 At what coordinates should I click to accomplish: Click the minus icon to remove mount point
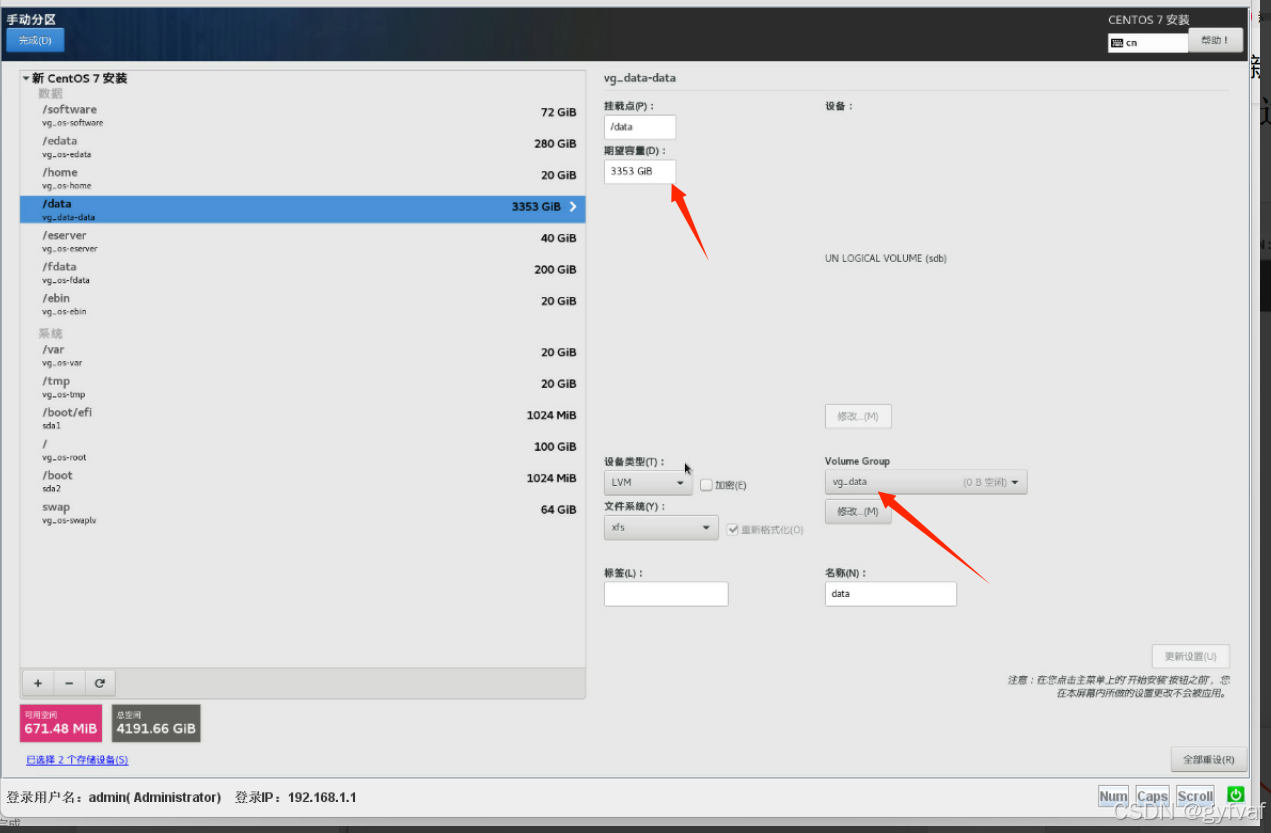click(x=69, y=683)
